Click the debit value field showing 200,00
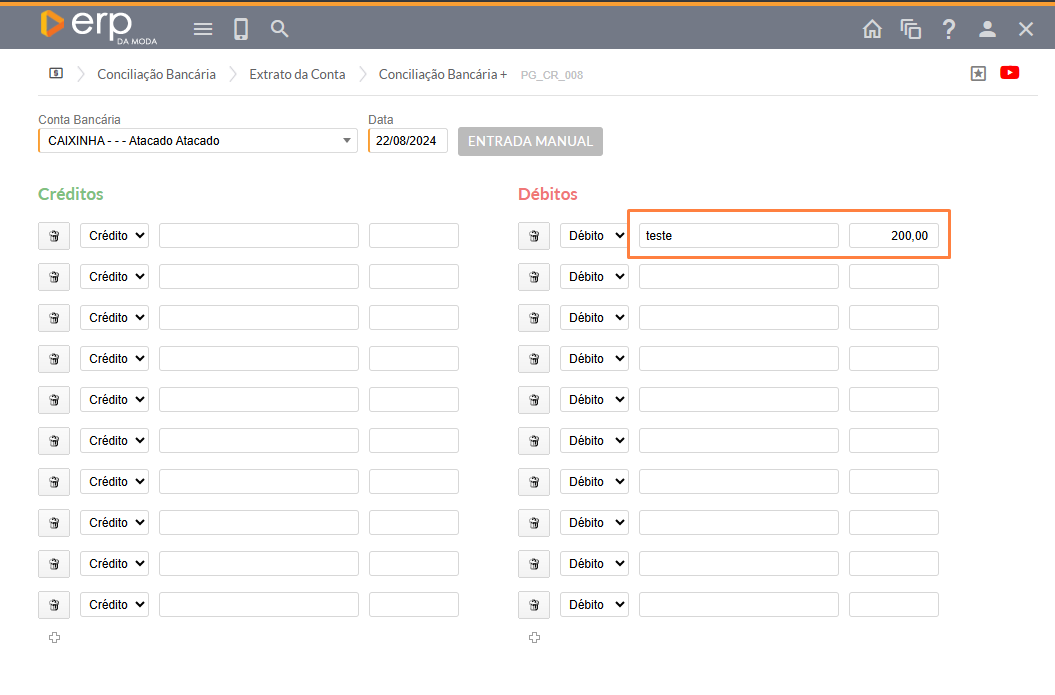Image resolution: width=1055 pixels, height=695 pixels. [x=893, y=236]
